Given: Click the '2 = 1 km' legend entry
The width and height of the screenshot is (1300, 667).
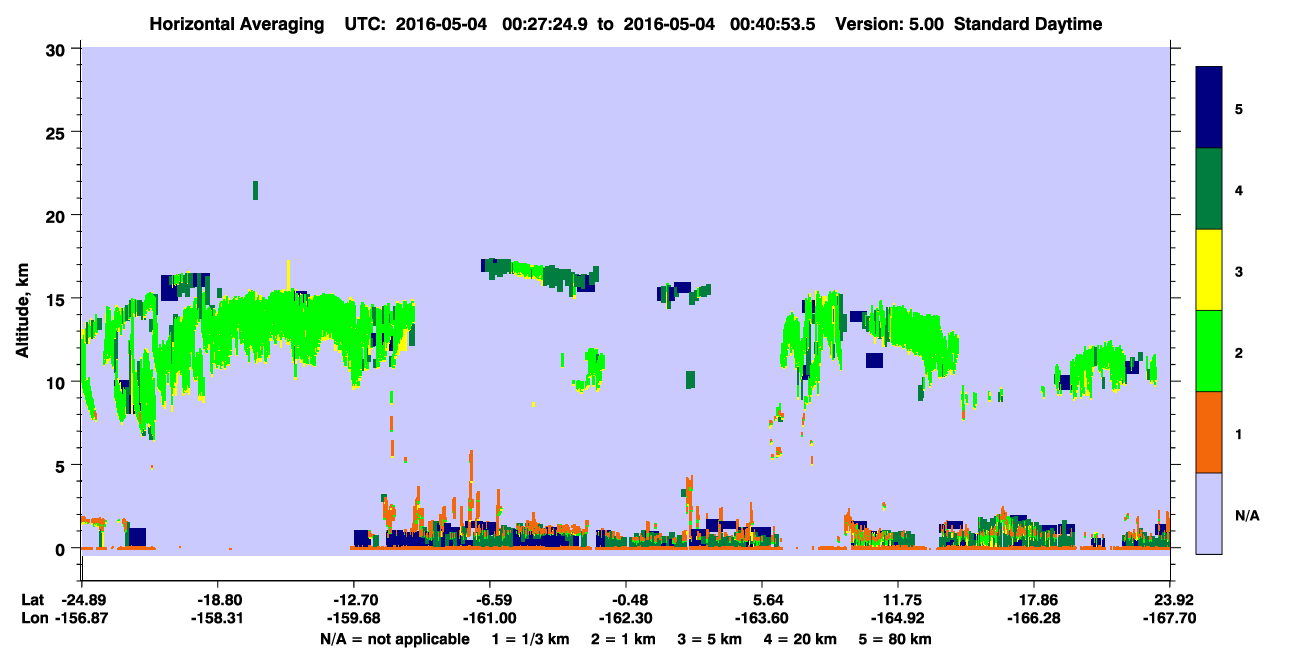Looking at the screenshot, I should [623, 639].
